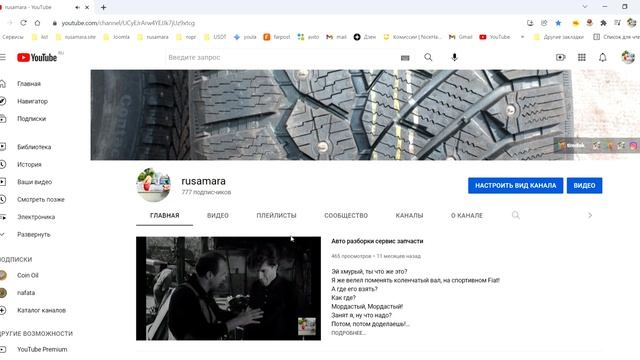The image size is (640, 360).
Task: Open the media control icon in toolbar
Action: 617,23
